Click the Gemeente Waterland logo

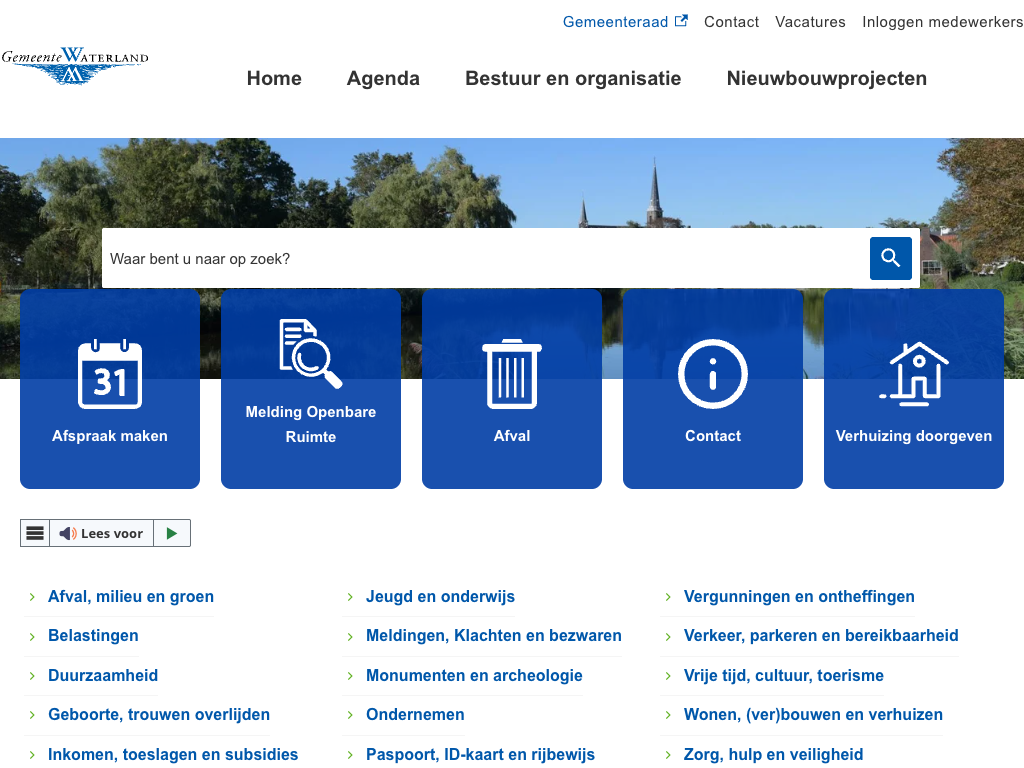pyautogui.click(x=74, y=66)
